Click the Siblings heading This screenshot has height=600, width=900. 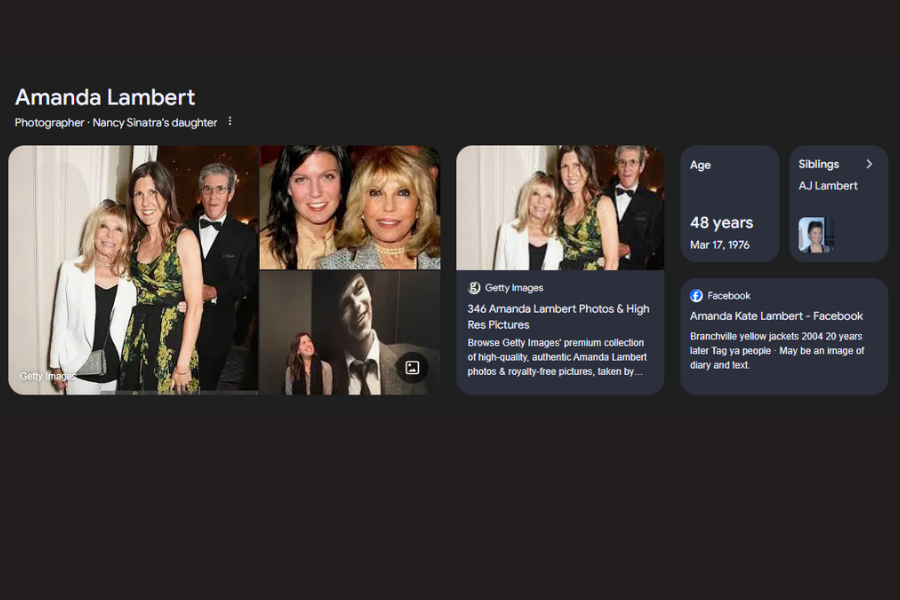coord(818,164)
